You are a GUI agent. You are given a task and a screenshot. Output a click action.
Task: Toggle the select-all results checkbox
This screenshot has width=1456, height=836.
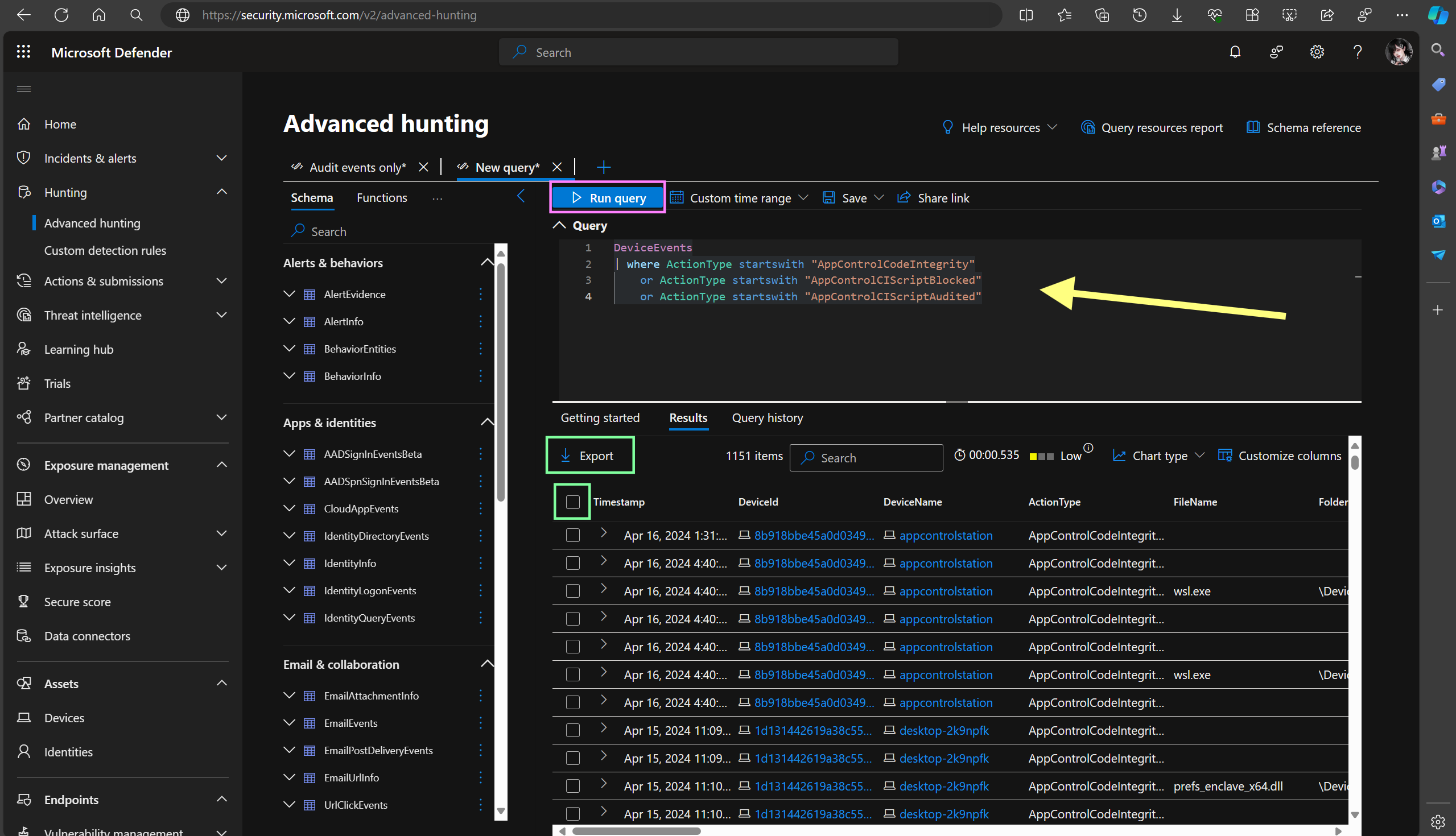coord(572,502)
